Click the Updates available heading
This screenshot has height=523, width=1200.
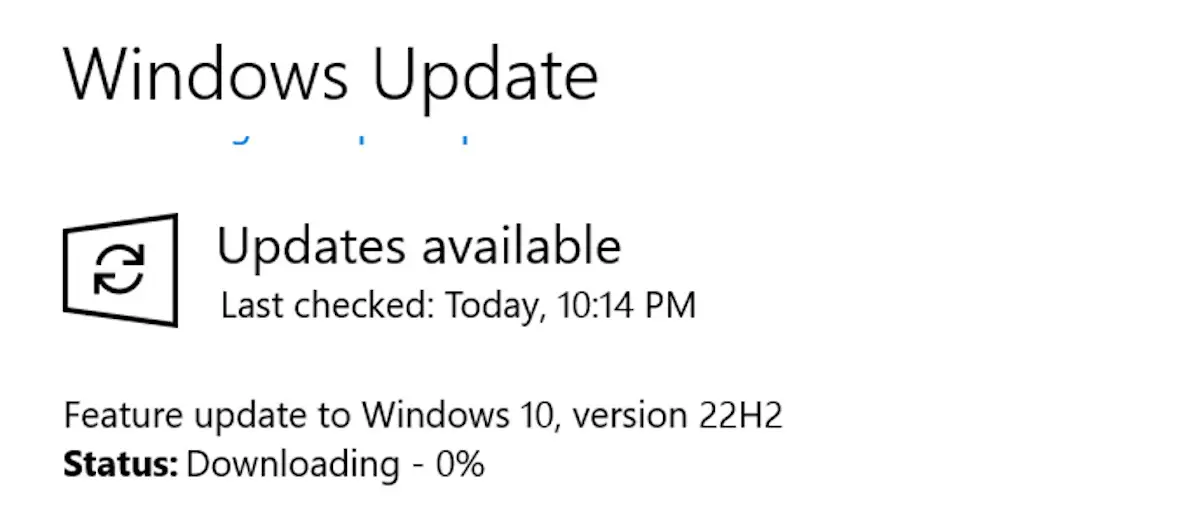click(419, 247)
